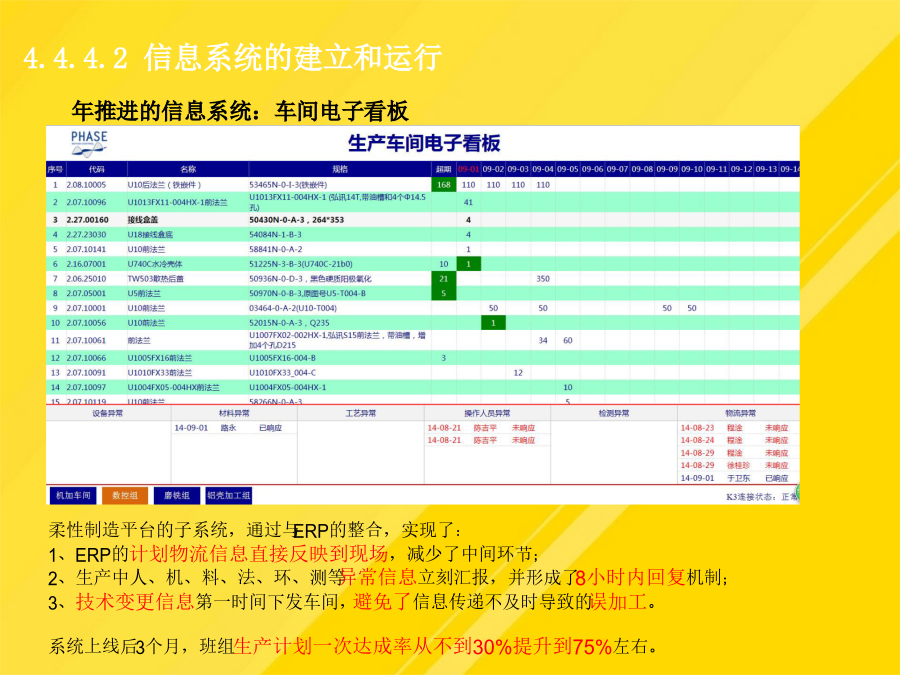Switch to the 机加车间 tab
This screenshot has width=900, height=675.
(x=73, y=495)
